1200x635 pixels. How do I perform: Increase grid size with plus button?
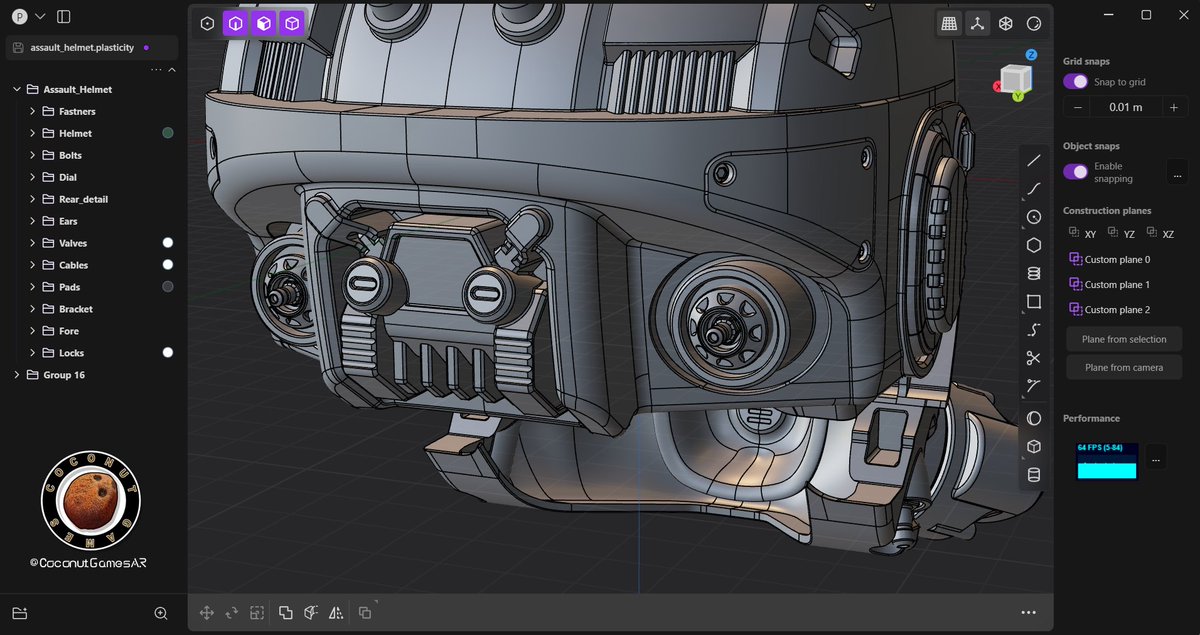1173,107
